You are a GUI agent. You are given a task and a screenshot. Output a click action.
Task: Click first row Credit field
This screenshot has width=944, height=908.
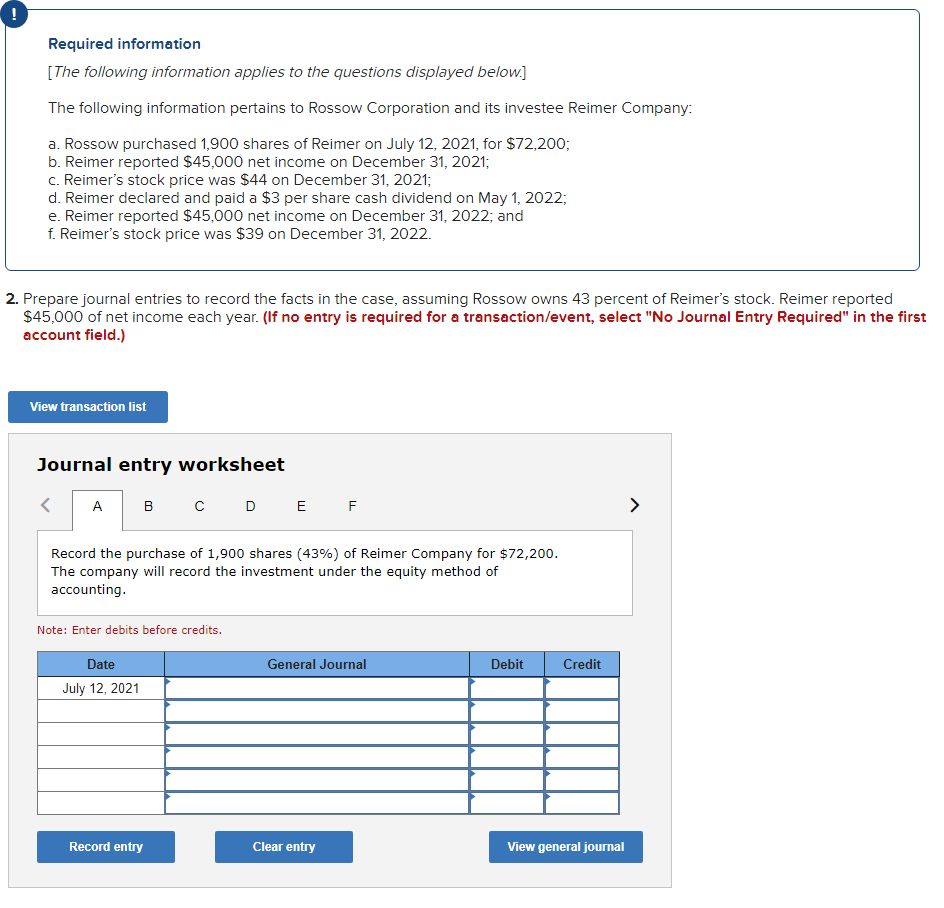(x=582, y=688)
